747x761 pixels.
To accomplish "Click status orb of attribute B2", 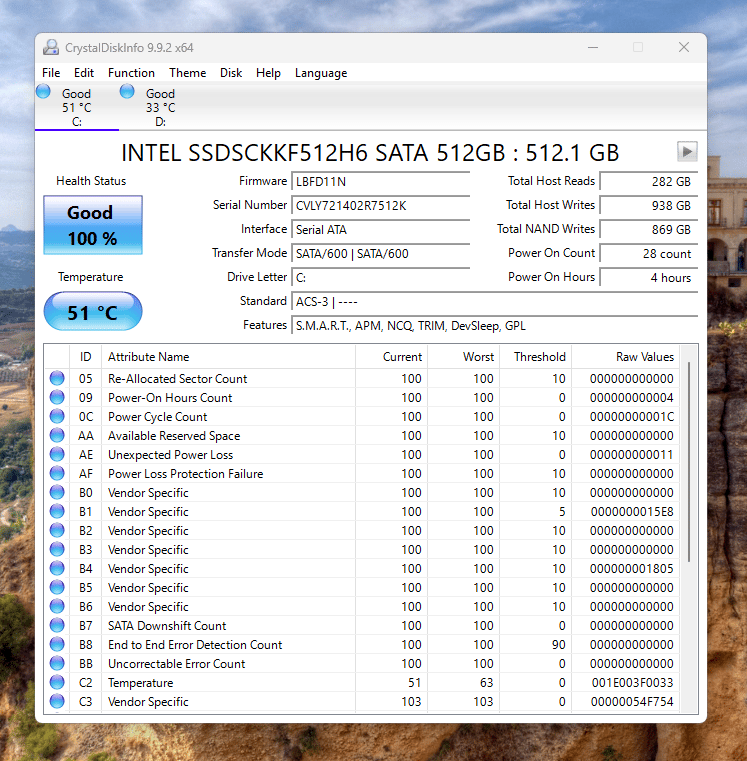I will tap(57, 530).
